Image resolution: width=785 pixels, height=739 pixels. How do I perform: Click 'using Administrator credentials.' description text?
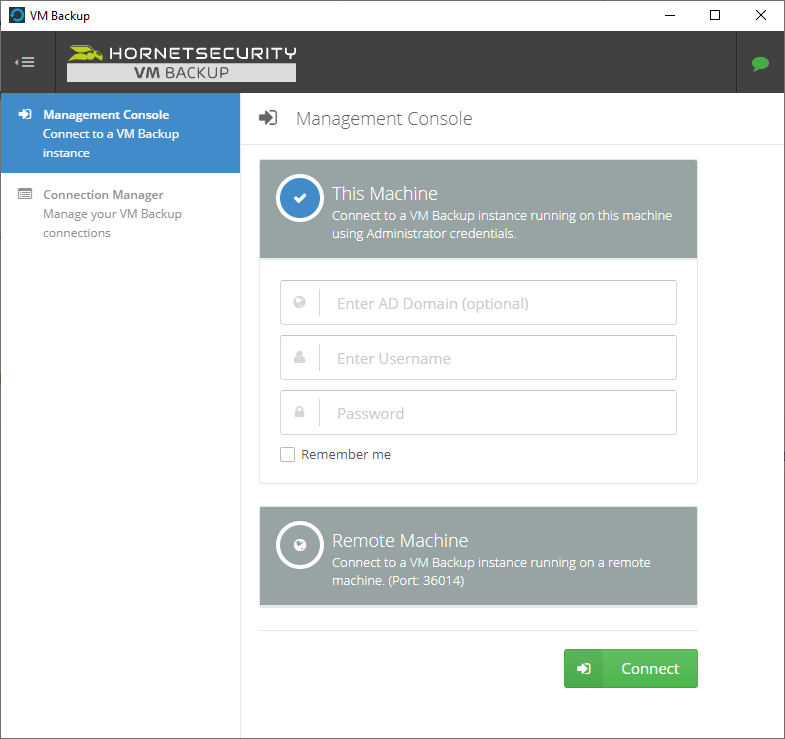[x=424, y=234]
